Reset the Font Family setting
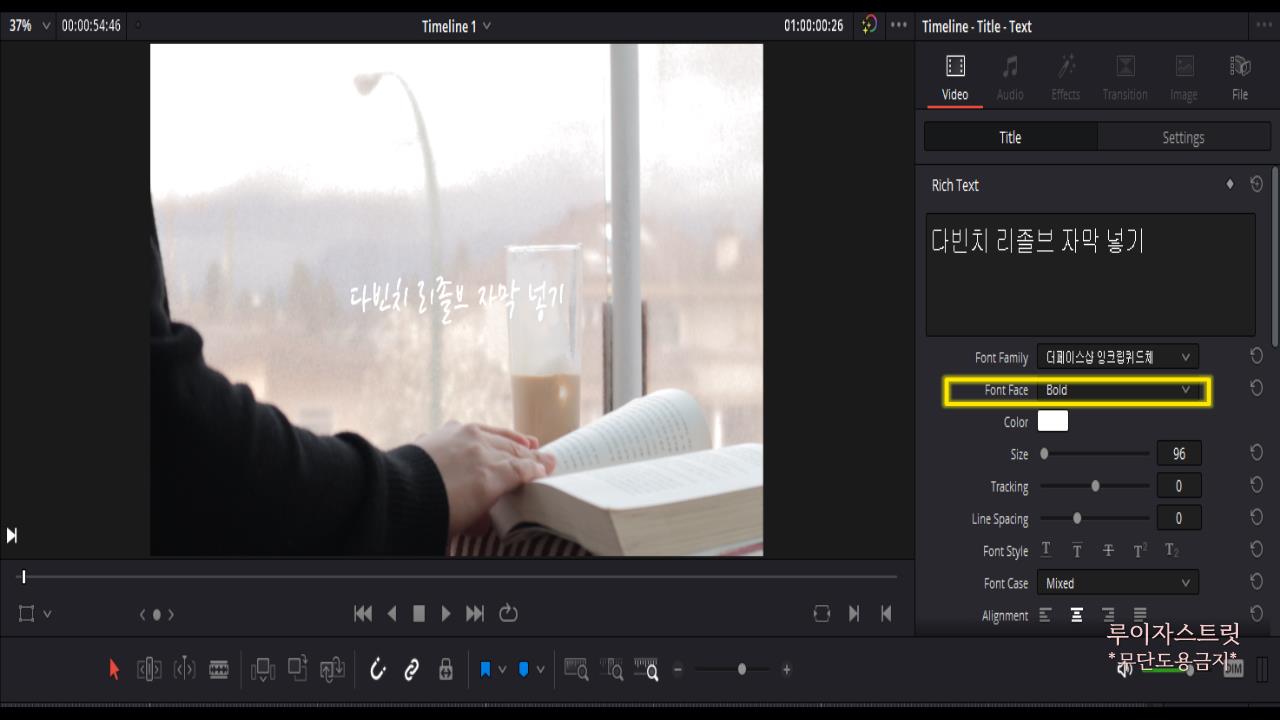 (1257, 356)
